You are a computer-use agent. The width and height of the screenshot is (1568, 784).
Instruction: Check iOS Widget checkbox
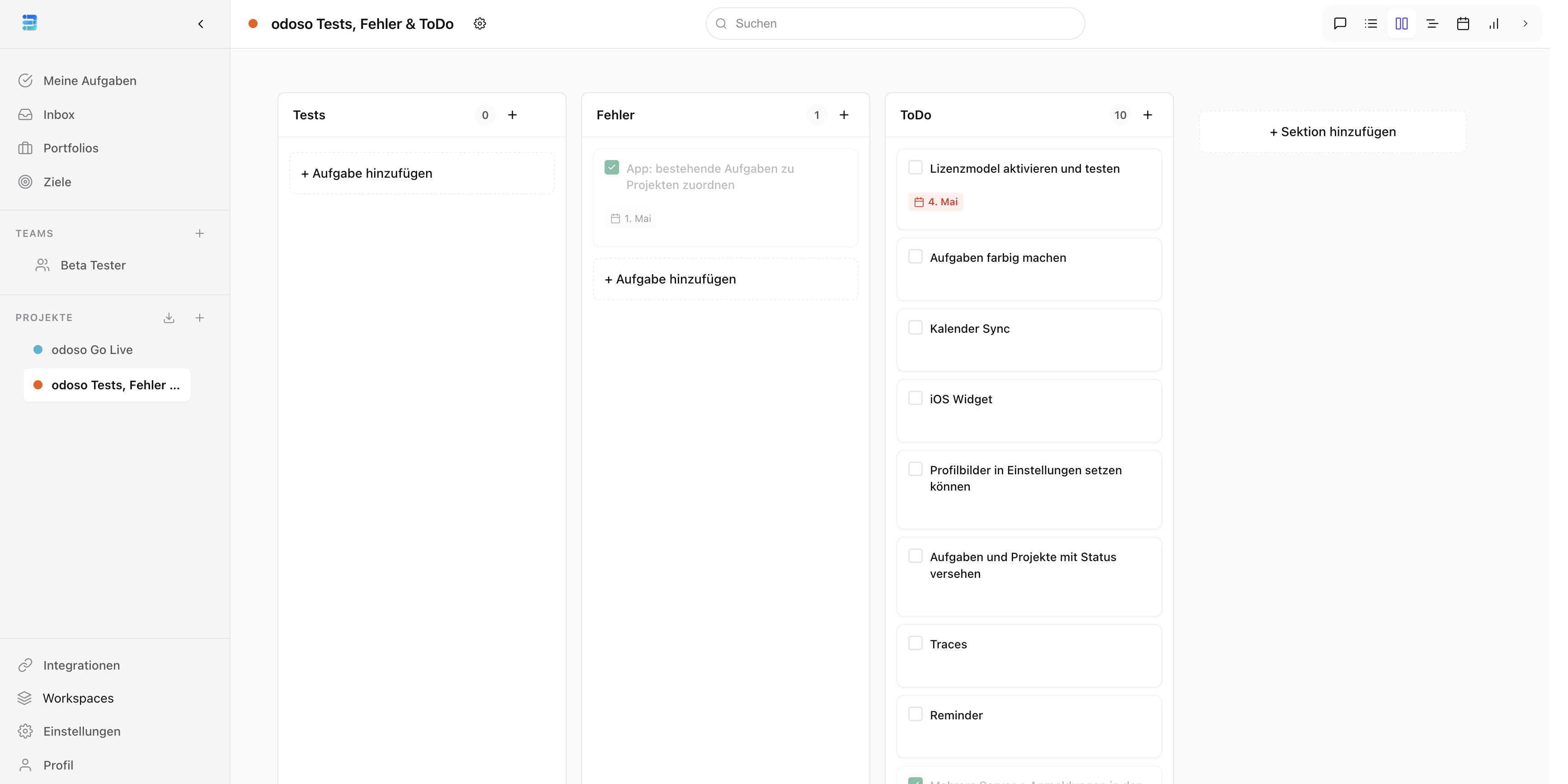(915, 398)
